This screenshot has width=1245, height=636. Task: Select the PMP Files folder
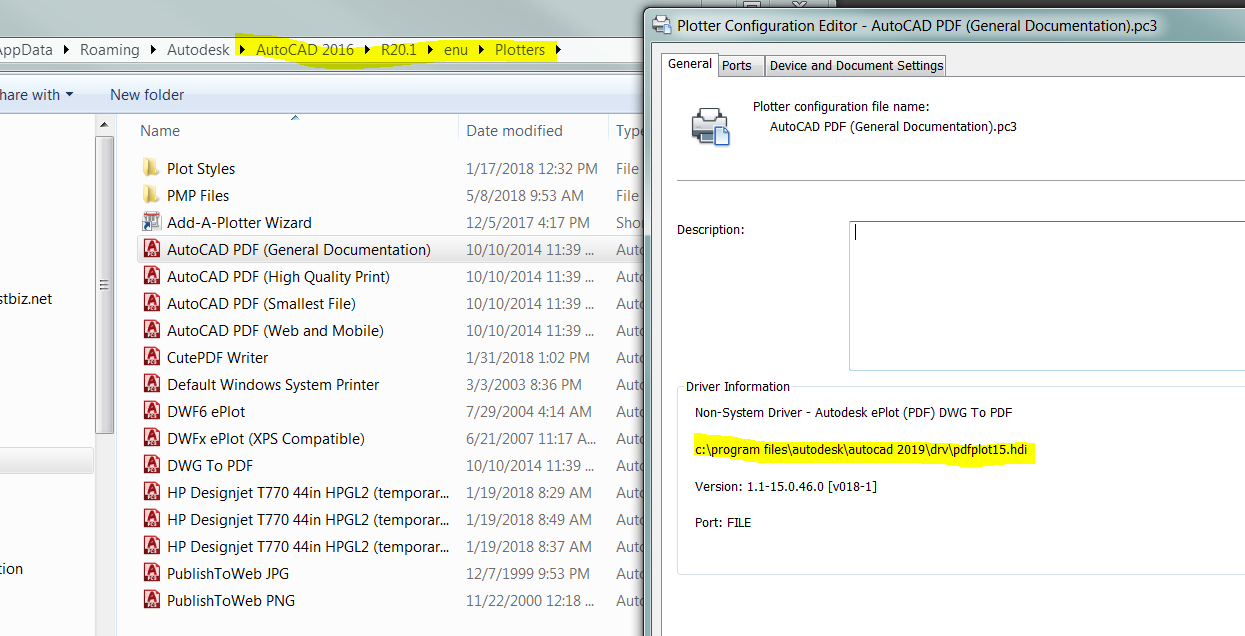click(195, 195)
